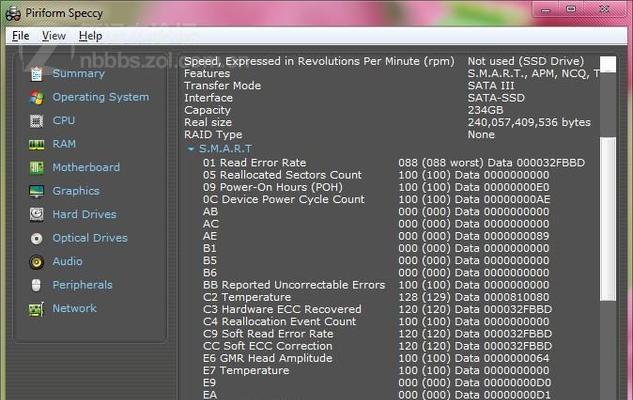
Task: Show CPU information
Action: (x=64, y=120)
